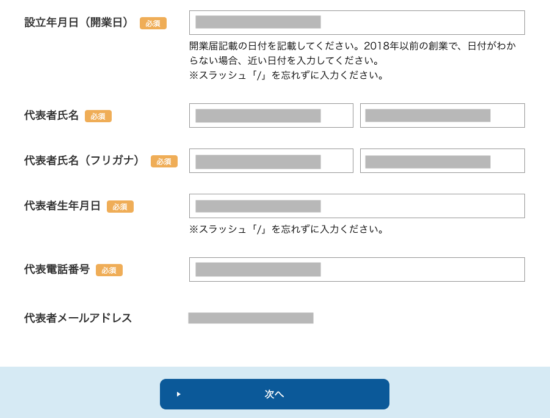The width and height of the screenshot is (550, 418).
Task: Click the 代表者生年月日 input field
Action: (357, 206)
